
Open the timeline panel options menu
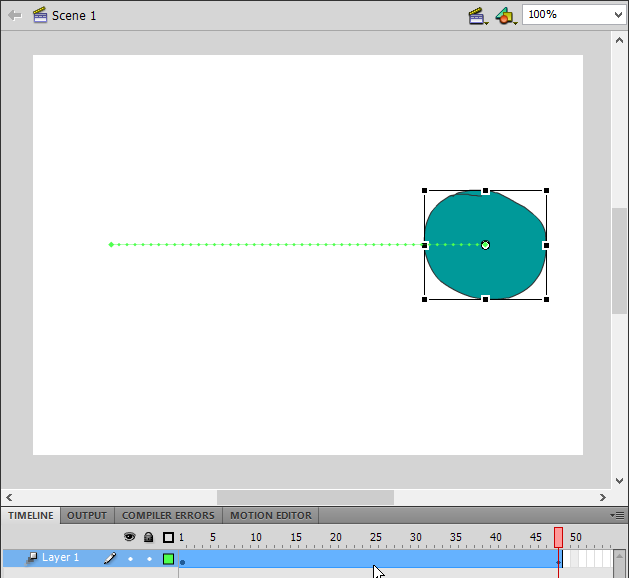pos(617,515)
